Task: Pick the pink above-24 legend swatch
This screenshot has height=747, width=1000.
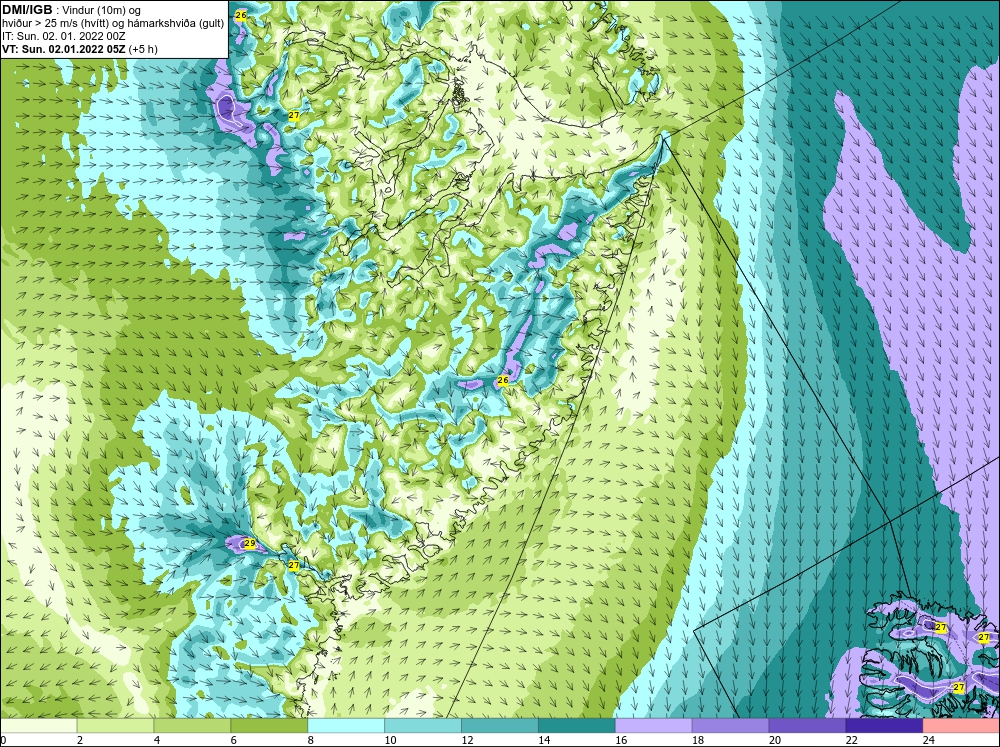Action: (961, 725)
